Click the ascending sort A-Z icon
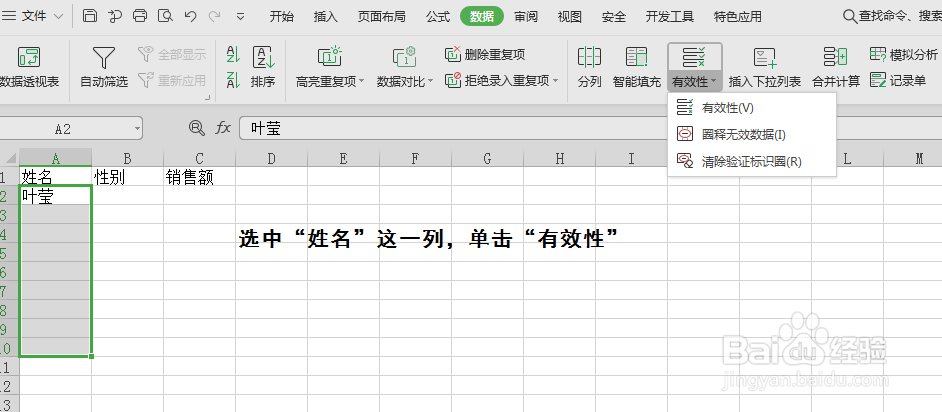 [x=233, y=55]
